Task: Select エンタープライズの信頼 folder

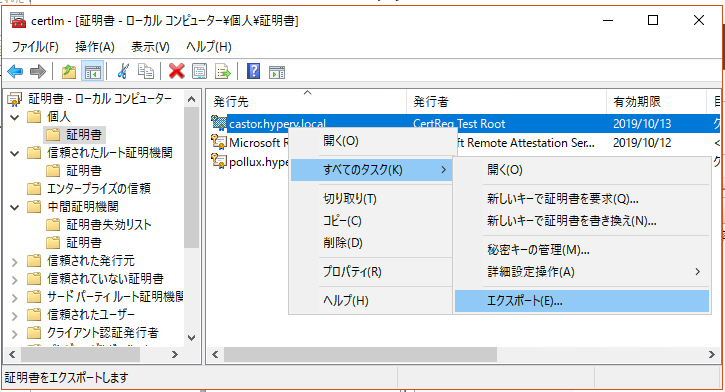Action: pyautogui.click(x=98, y=189)
